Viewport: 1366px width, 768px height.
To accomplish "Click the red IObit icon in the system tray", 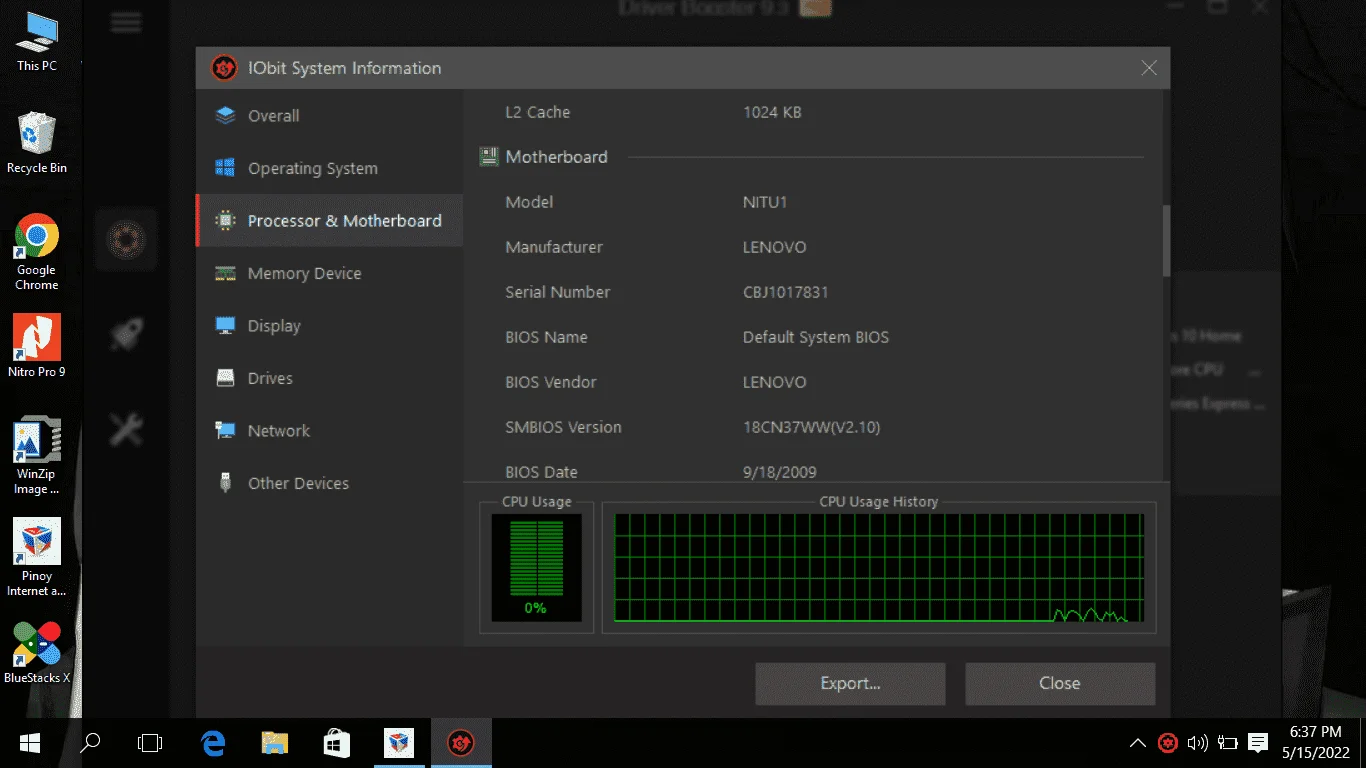I will 1167,743.
